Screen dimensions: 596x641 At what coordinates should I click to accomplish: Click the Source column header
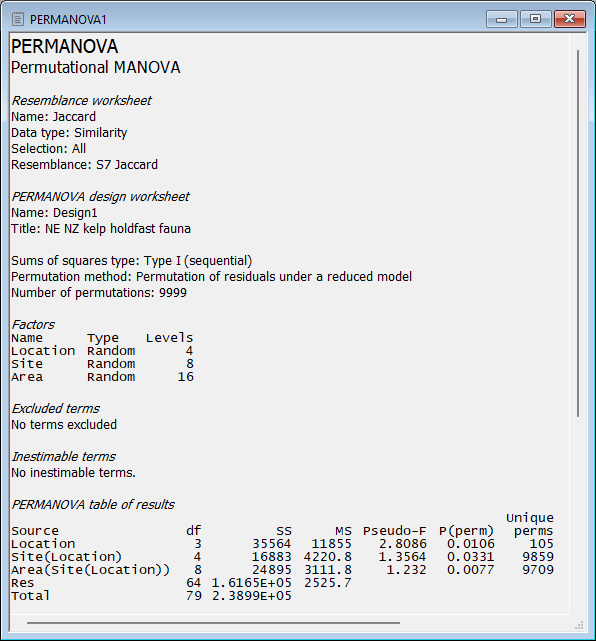35,531
